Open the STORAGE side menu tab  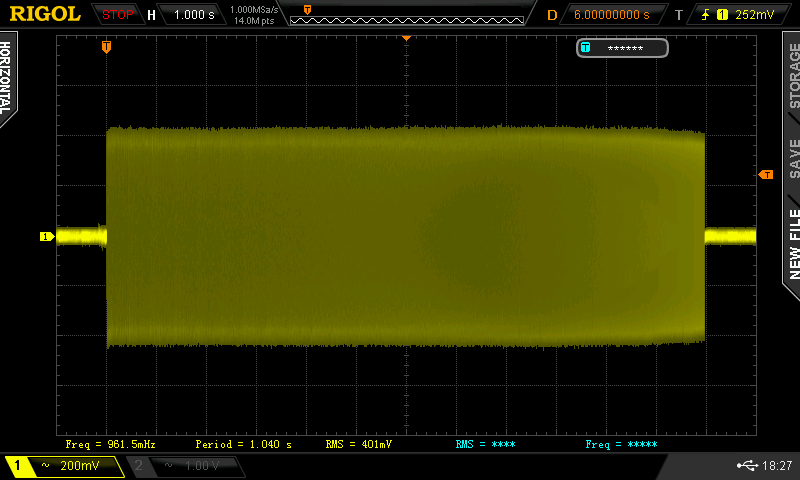793,75
